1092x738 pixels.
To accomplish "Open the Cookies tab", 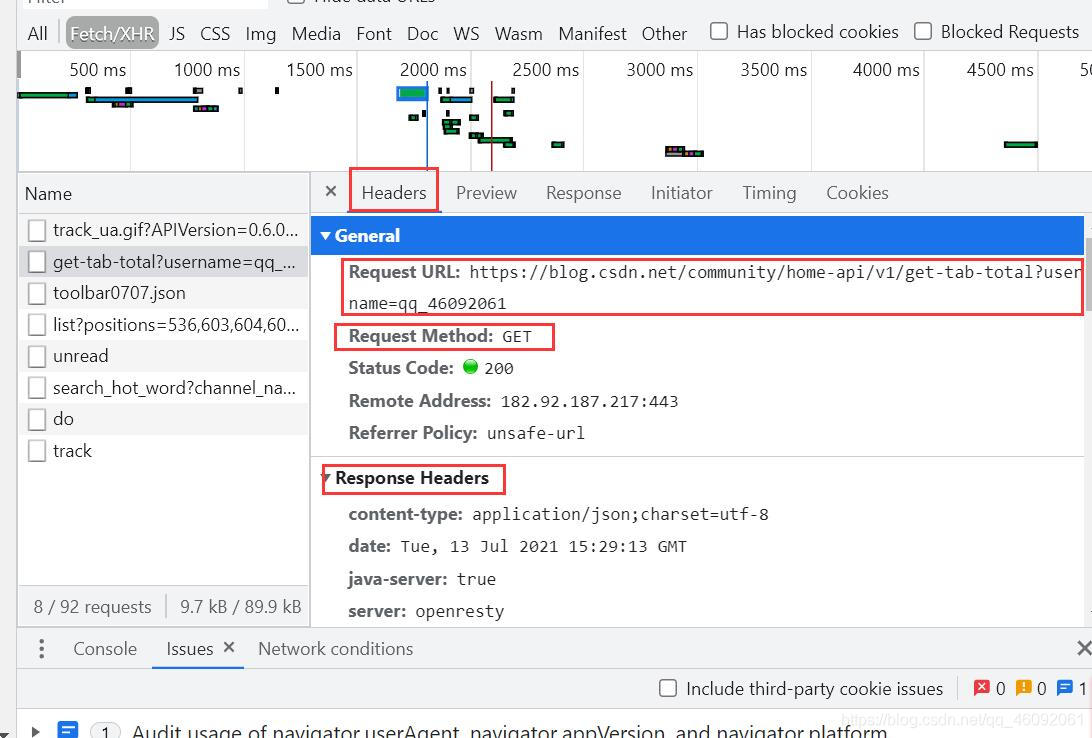I will pos(857,192).
